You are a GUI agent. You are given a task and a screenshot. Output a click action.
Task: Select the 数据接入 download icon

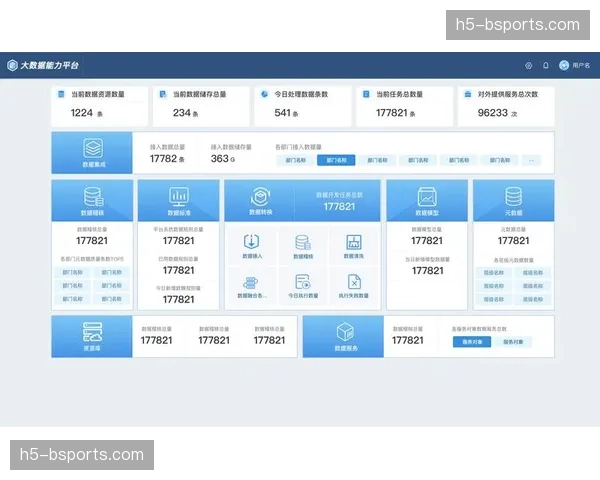(250, 244)
